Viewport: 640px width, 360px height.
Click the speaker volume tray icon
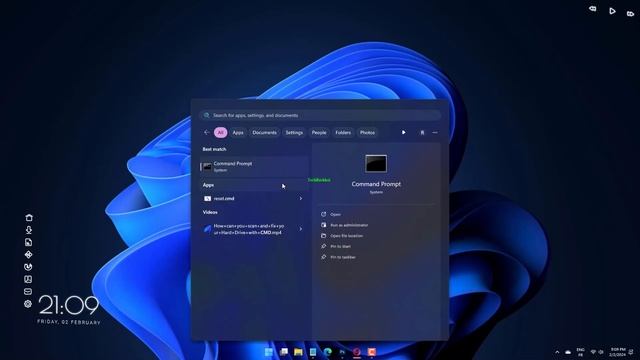click(601, 352)
